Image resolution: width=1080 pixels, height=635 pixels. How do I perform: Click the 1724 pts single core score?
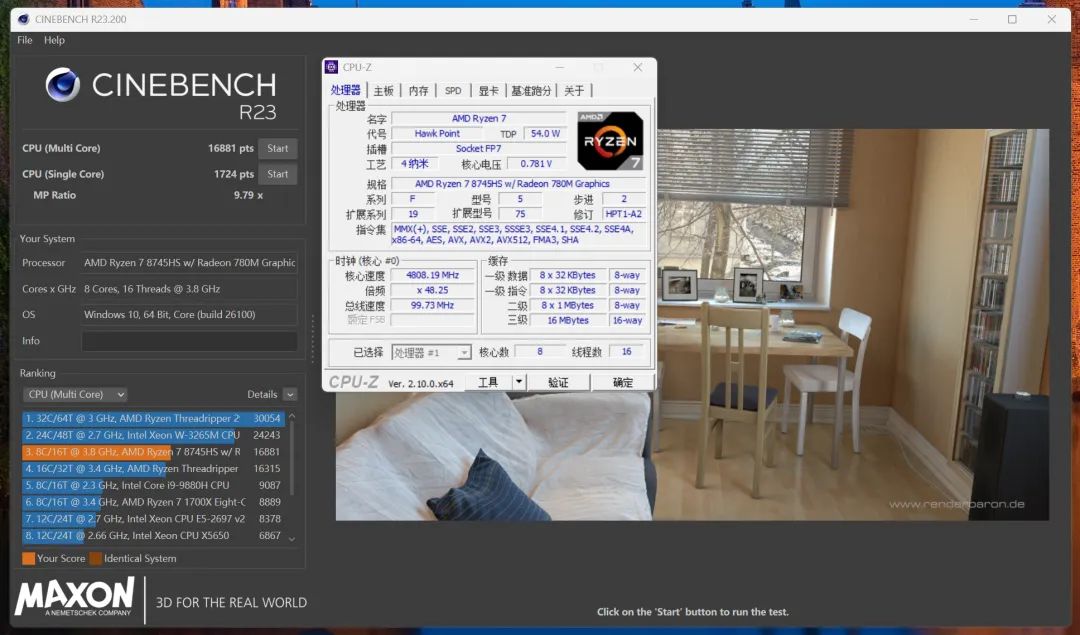point(233,174)
